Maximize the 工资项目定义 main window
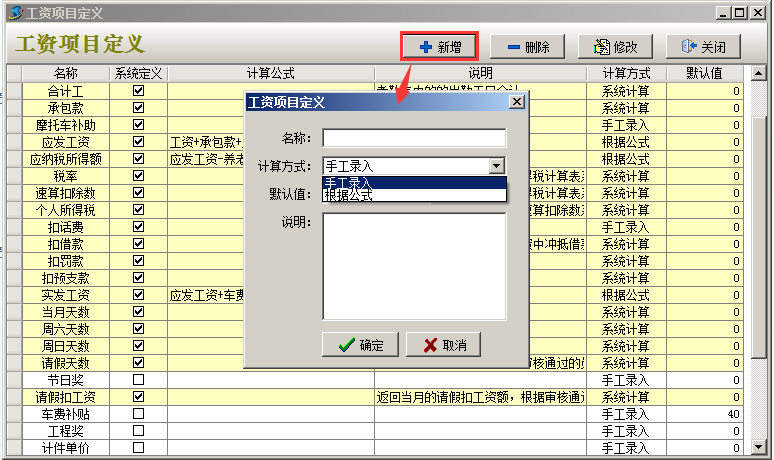This screenshot has width=774, height=460. 739,13
